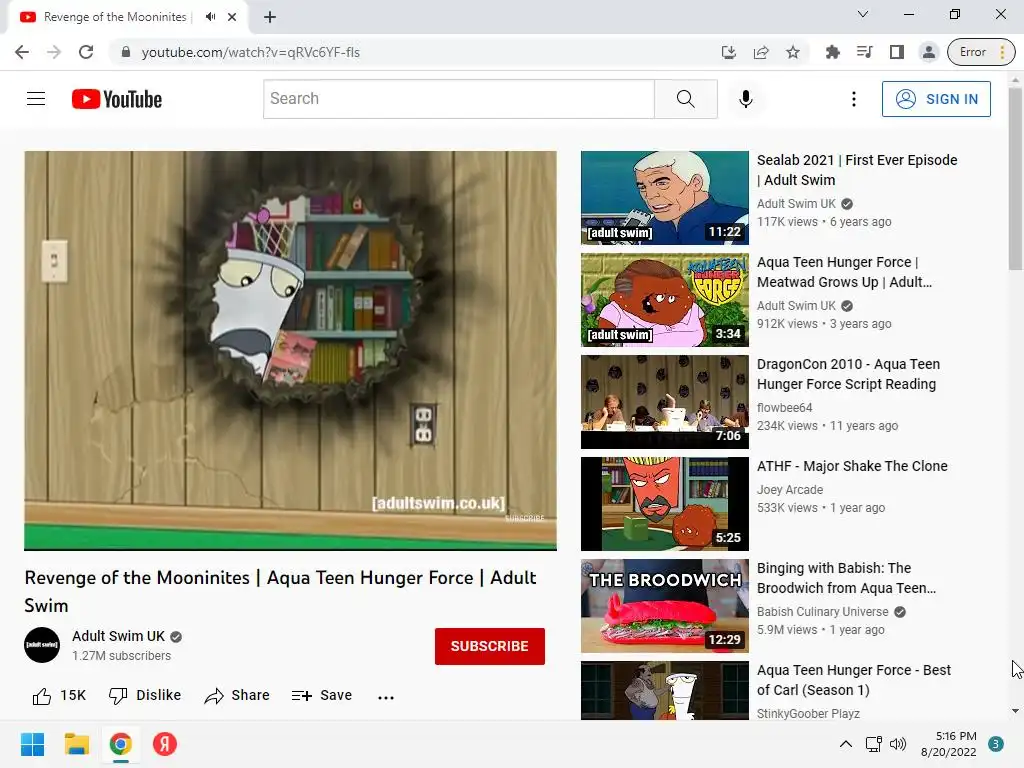Click the install app icon in address bar

tap(729, 52)
